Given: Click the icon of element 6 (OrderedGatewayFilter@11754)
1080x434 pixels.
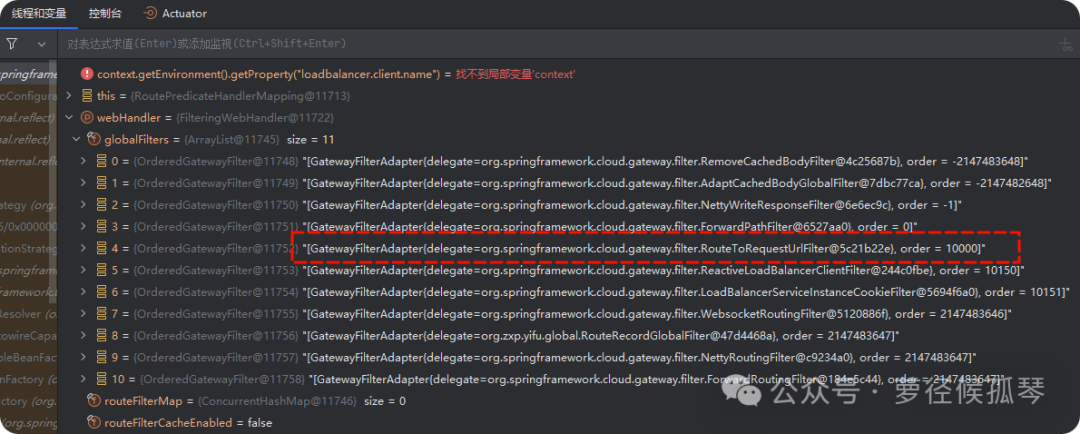Looking at the screenshot, I should [102, 293].
